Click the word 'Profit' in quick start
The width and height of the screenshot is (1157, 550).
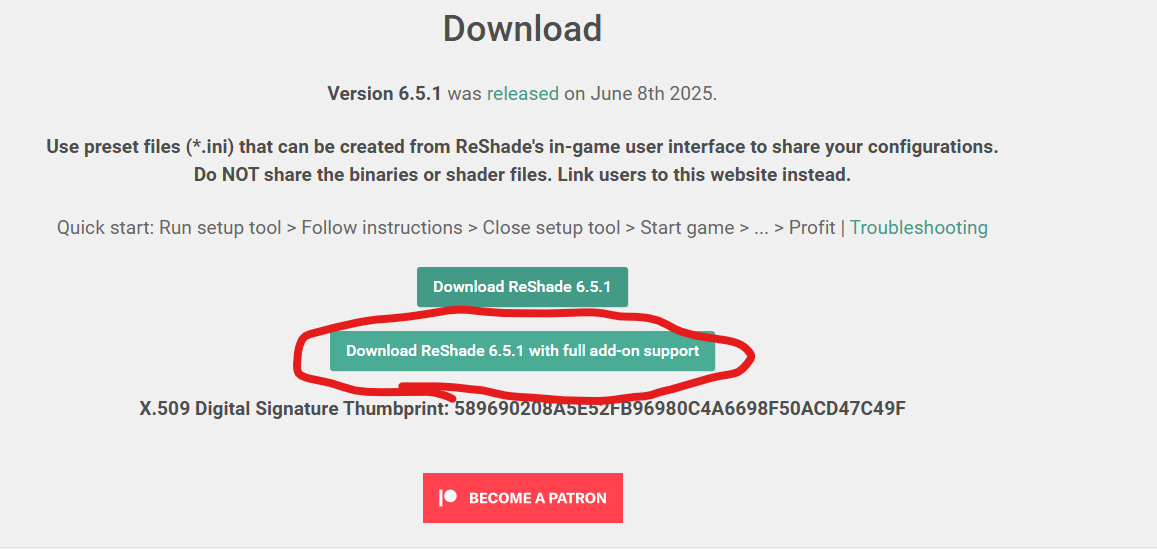click(x=812, y=227)
